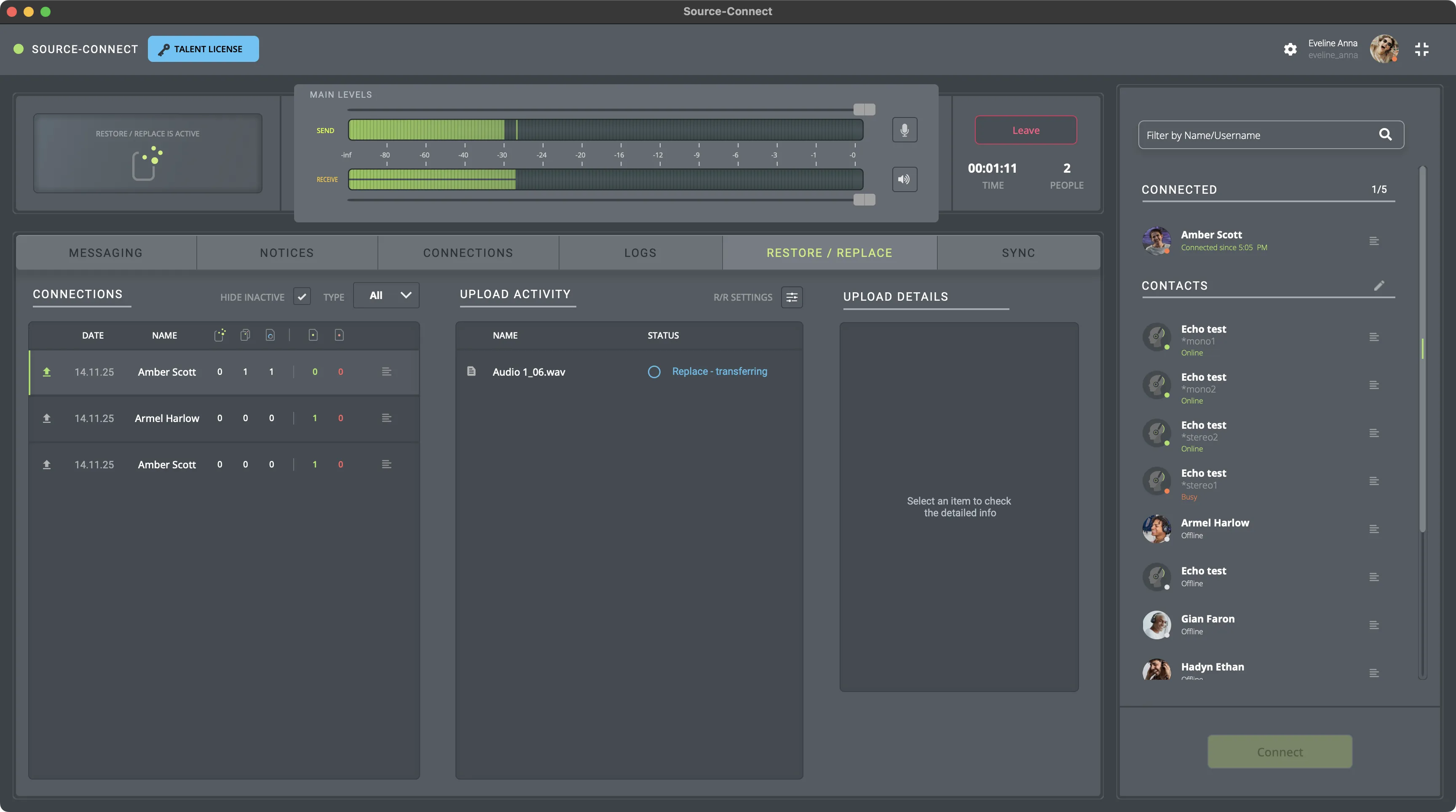Click the Restore / Replace is active panel
The height and width of the screenshot is (812, 1456).
pos(147,153)
